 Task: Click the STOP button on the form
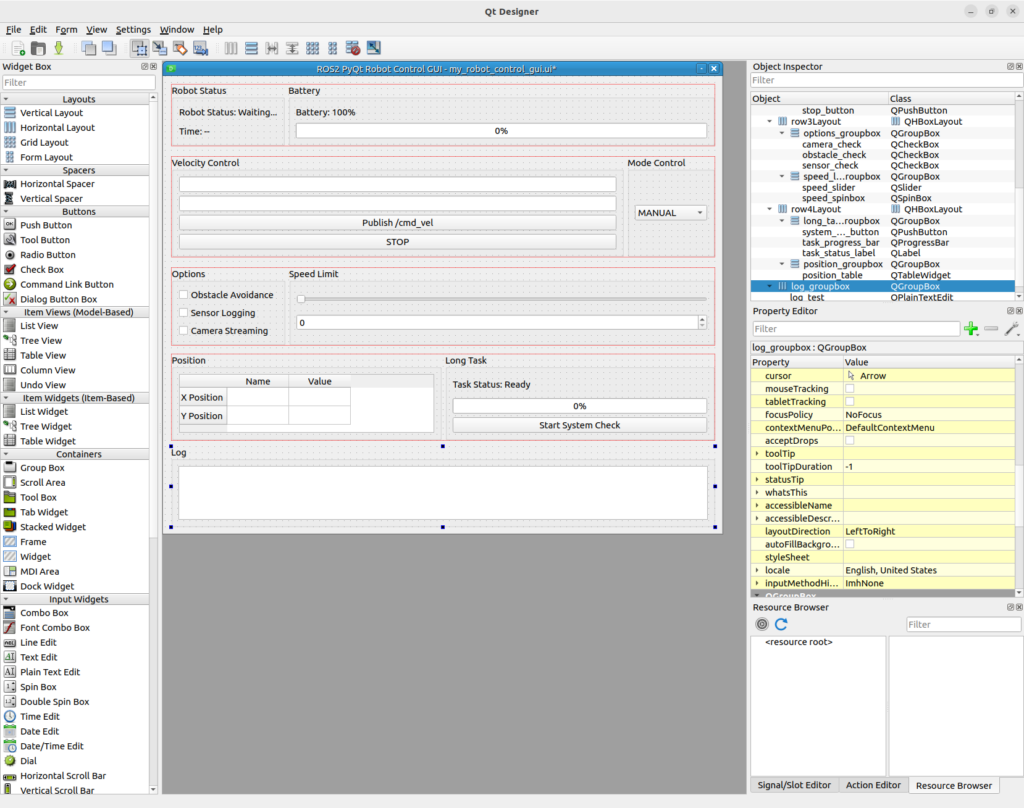397,242
